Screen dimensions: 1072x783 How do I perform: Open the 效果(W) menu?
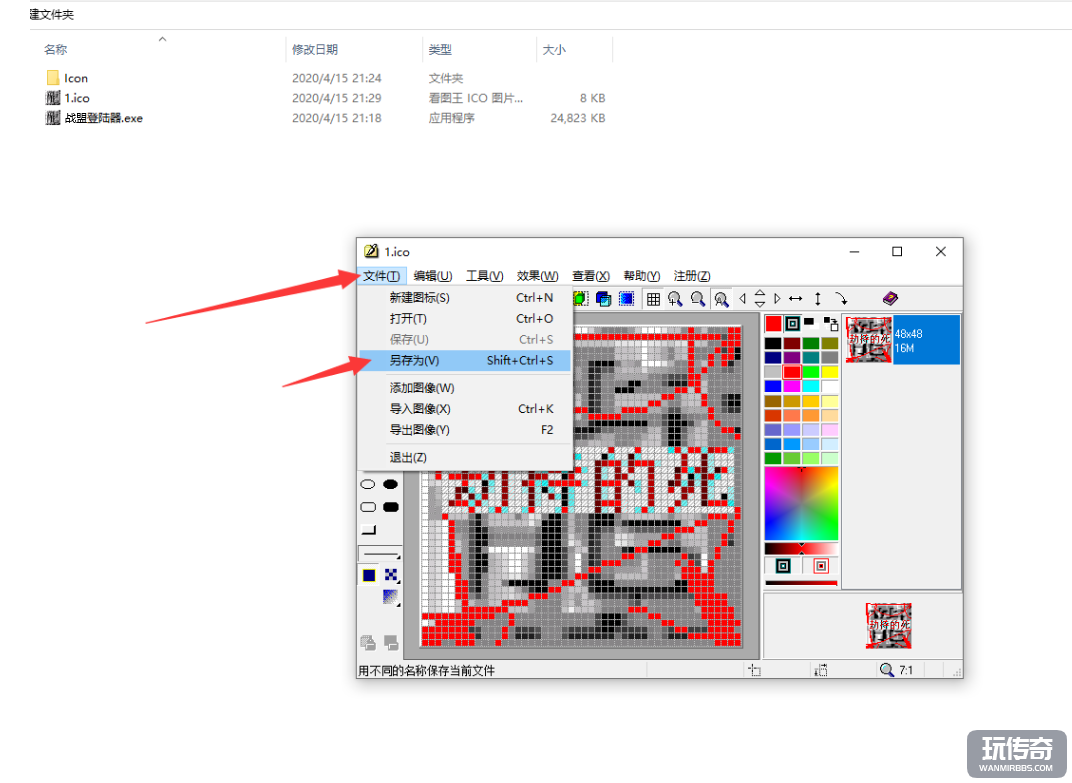(537, 276)
